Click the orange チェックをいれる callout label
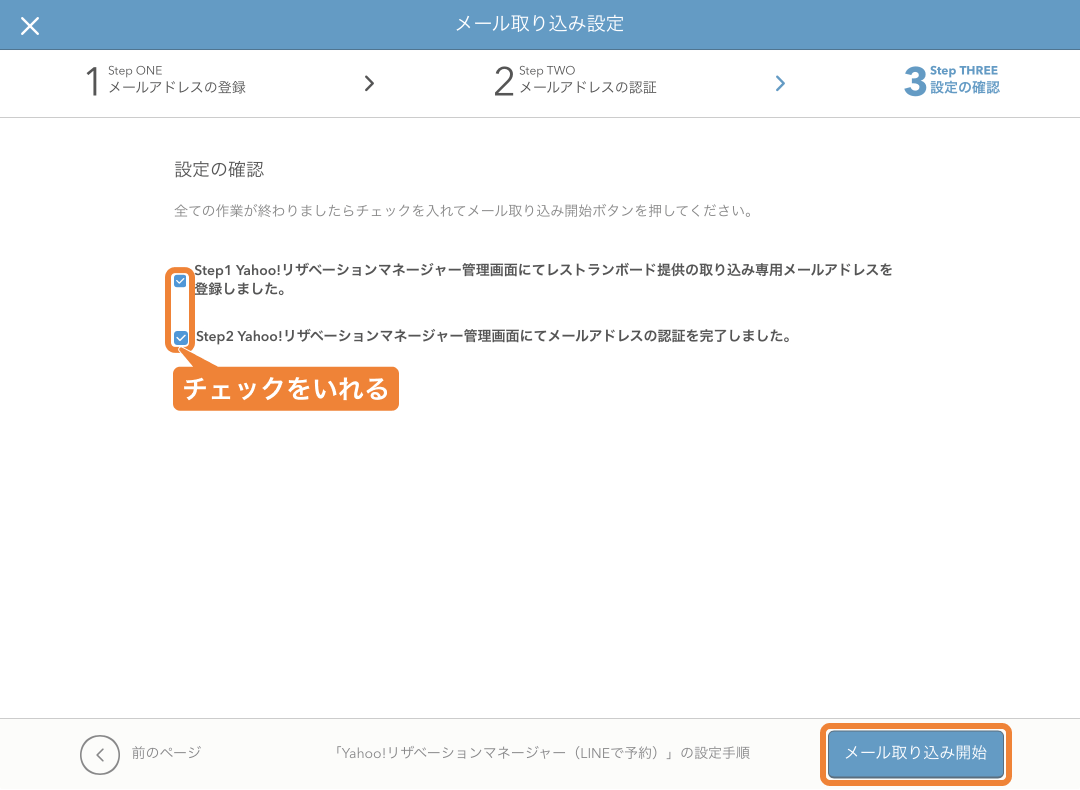The height and width of the screenshot is (790, 1080). (x=286, y=389)
